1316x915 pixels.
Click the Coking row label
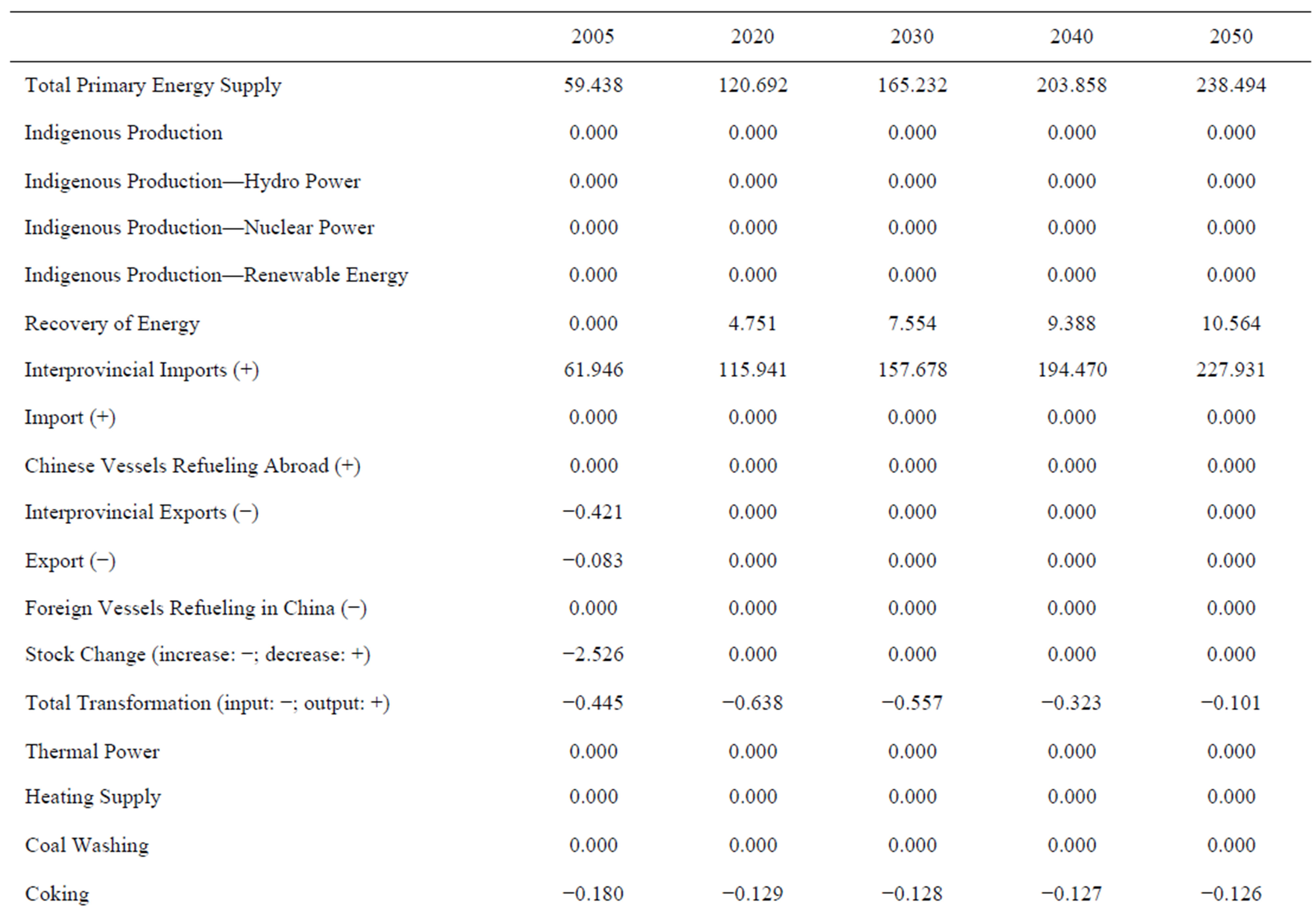coord(57,894)
